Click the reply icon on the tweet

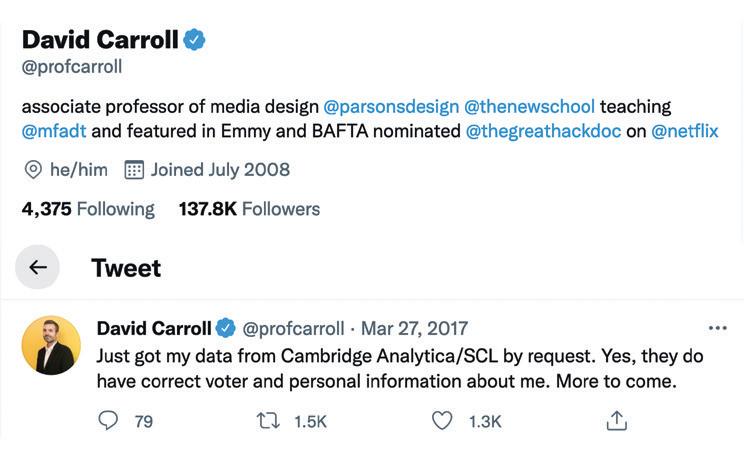click(108, 421)
